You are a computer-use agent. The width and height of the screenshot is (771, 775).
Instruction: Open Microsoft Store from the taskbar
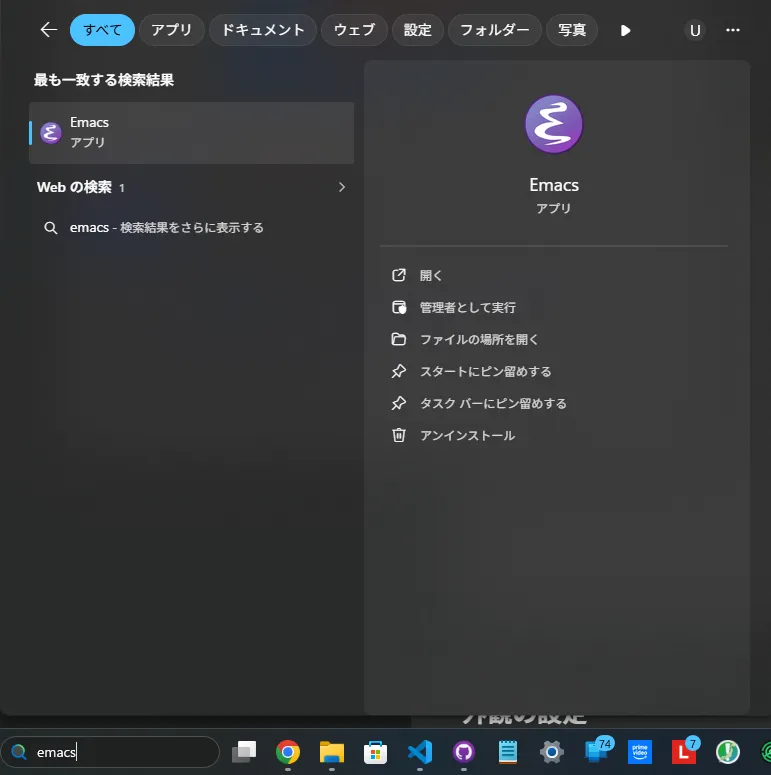(376, 752)
